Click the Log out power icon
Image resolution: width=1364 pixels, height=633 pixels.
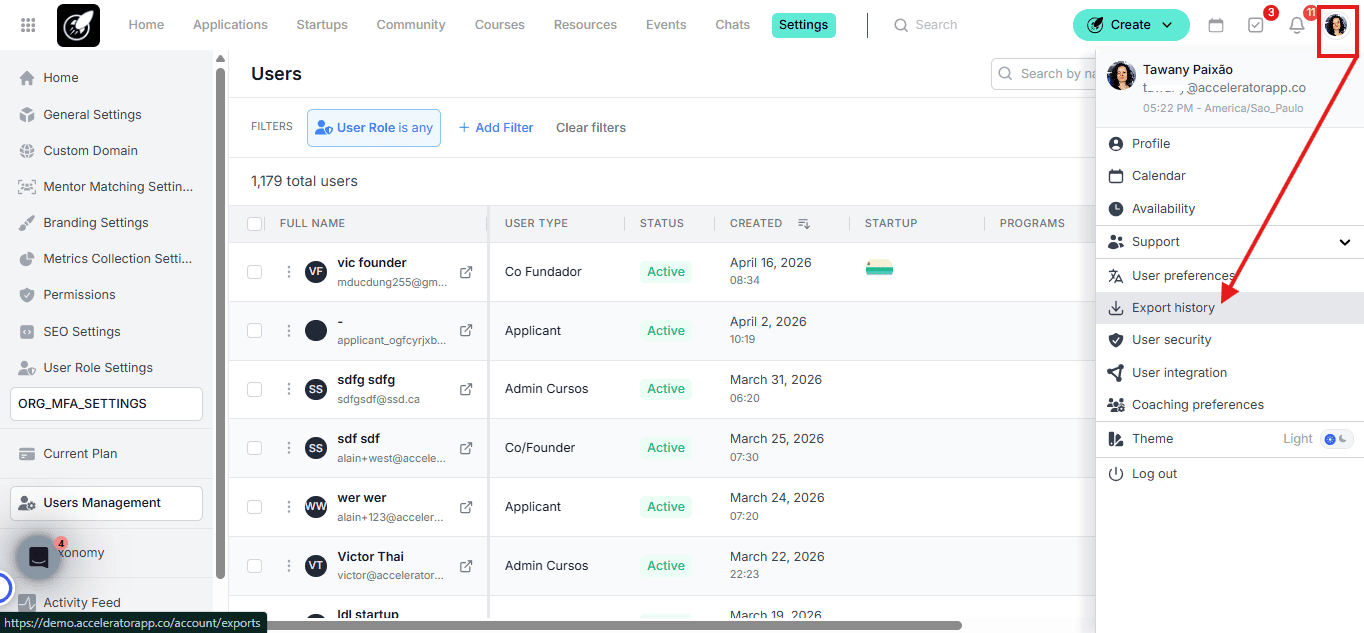pos(1116,474)
